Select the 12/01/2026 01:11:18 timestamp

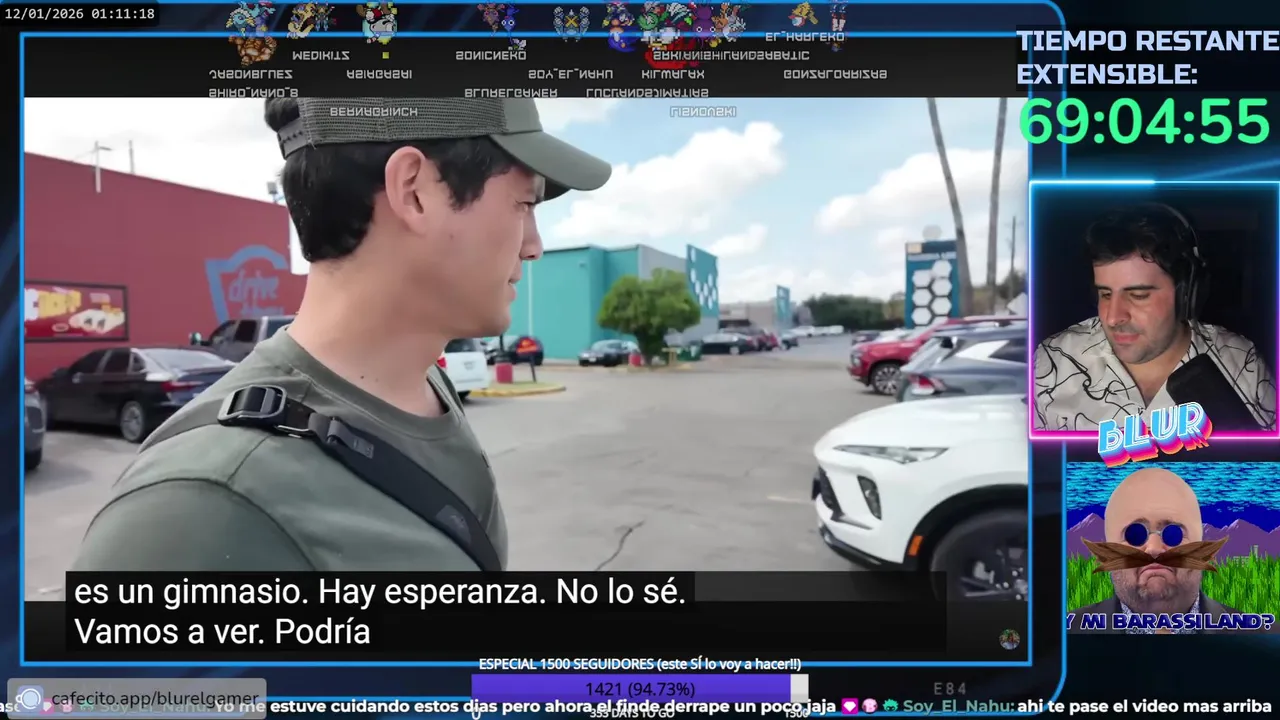click(x=79, y=14)
